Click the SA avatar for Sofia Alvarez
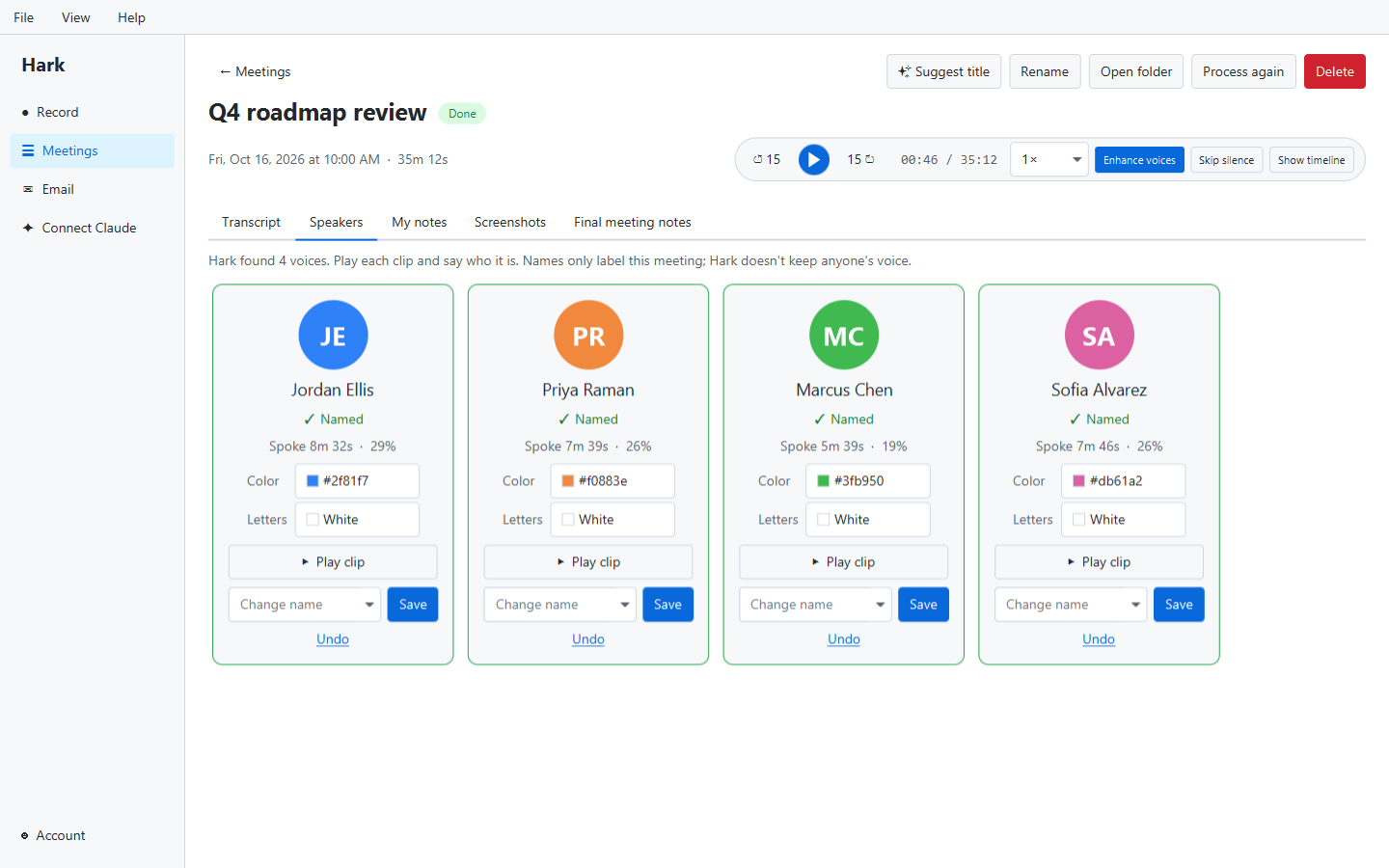1389x868 pixels. [1099, 336]
